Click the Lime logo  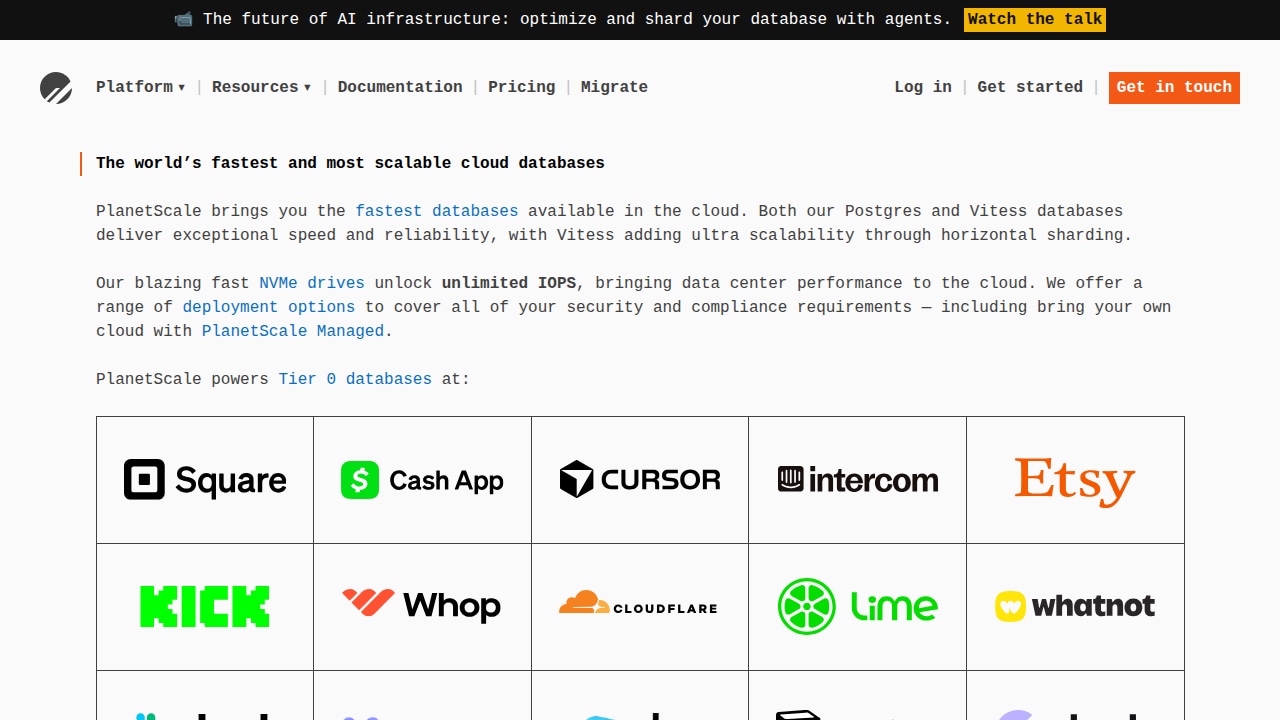tap(858, 606)
